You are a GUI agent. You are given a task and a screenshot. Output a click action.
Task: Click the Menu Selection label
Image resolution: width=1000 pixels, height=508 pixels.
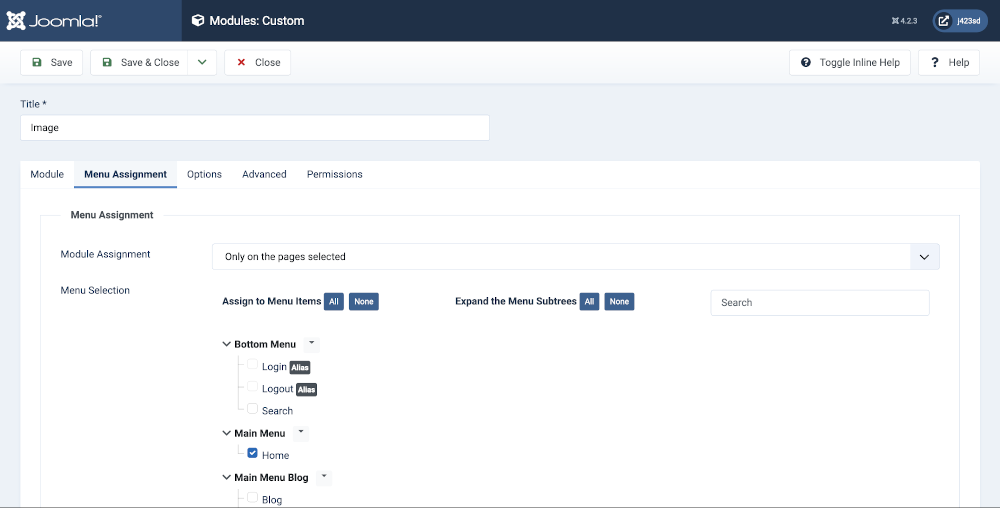[x=95, y=290]
